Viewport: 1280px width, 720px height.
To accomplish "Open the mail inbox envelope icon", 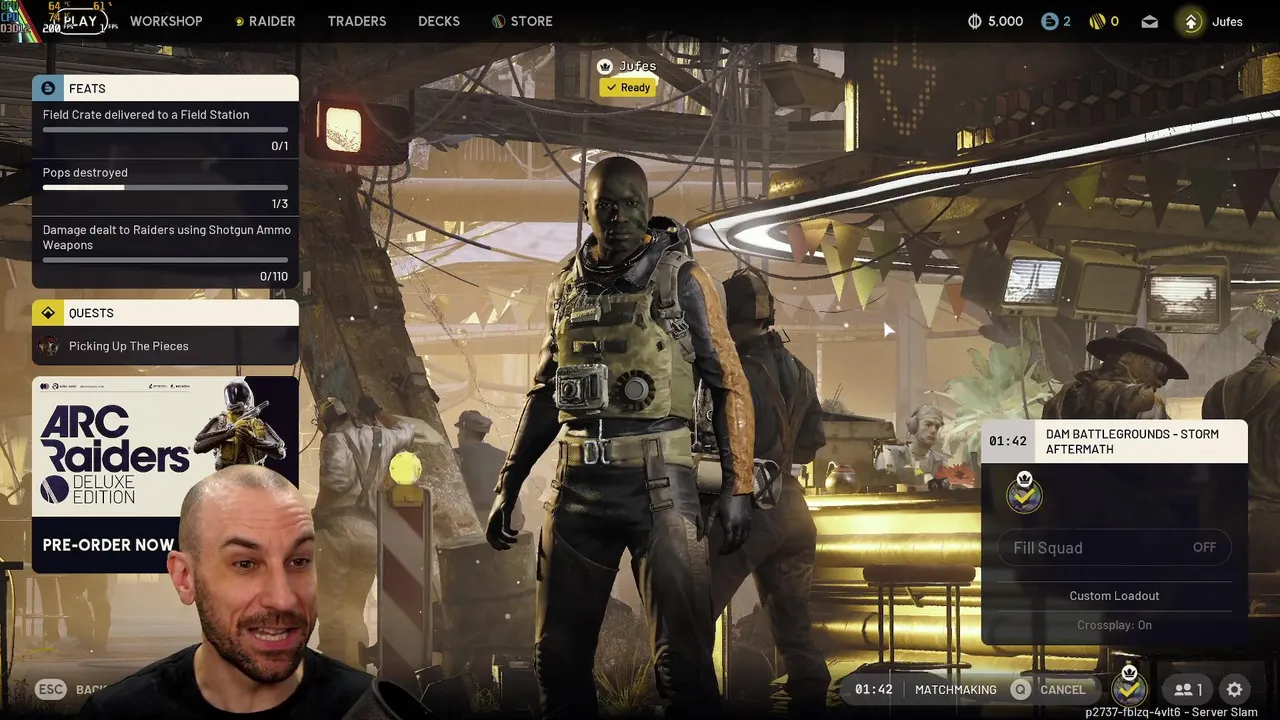I will pos(1150,21).
